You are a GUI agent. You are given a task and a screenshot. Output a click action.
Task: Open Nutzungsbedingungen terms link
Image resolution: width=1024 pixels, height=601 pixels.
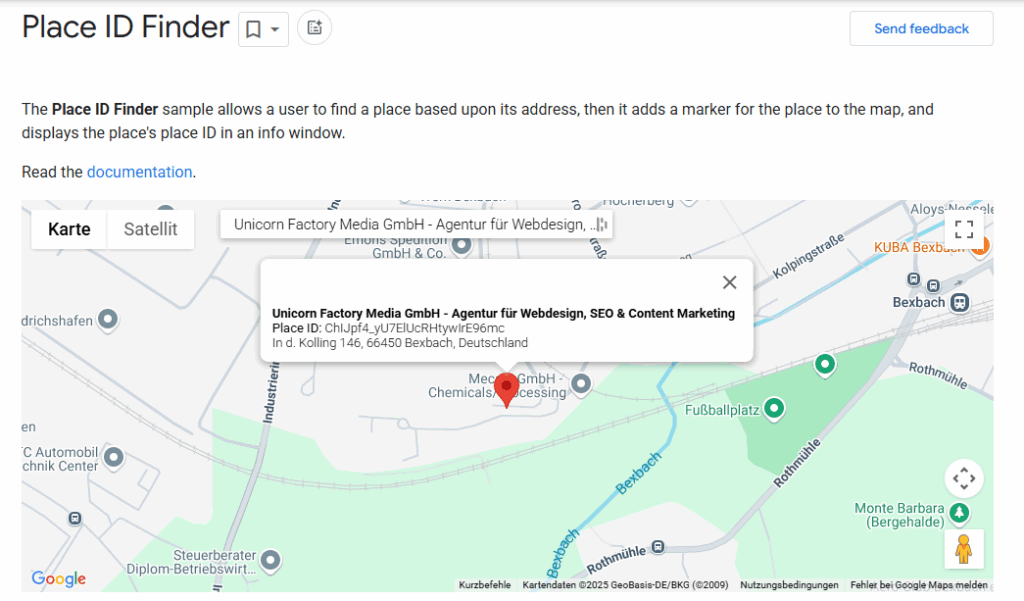click(x=789, y=585)
